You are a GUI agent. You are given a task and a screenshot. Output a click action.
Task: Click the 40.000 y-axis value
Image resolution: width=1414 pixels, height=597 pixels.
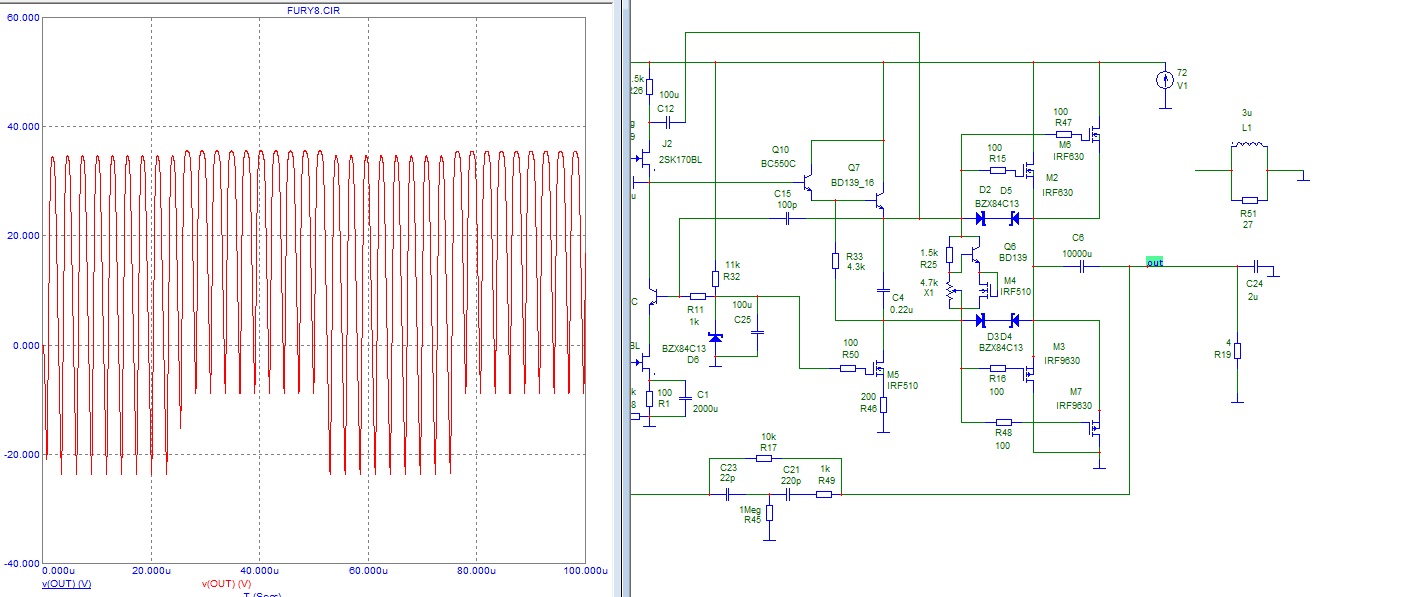[x=23, y=127]
